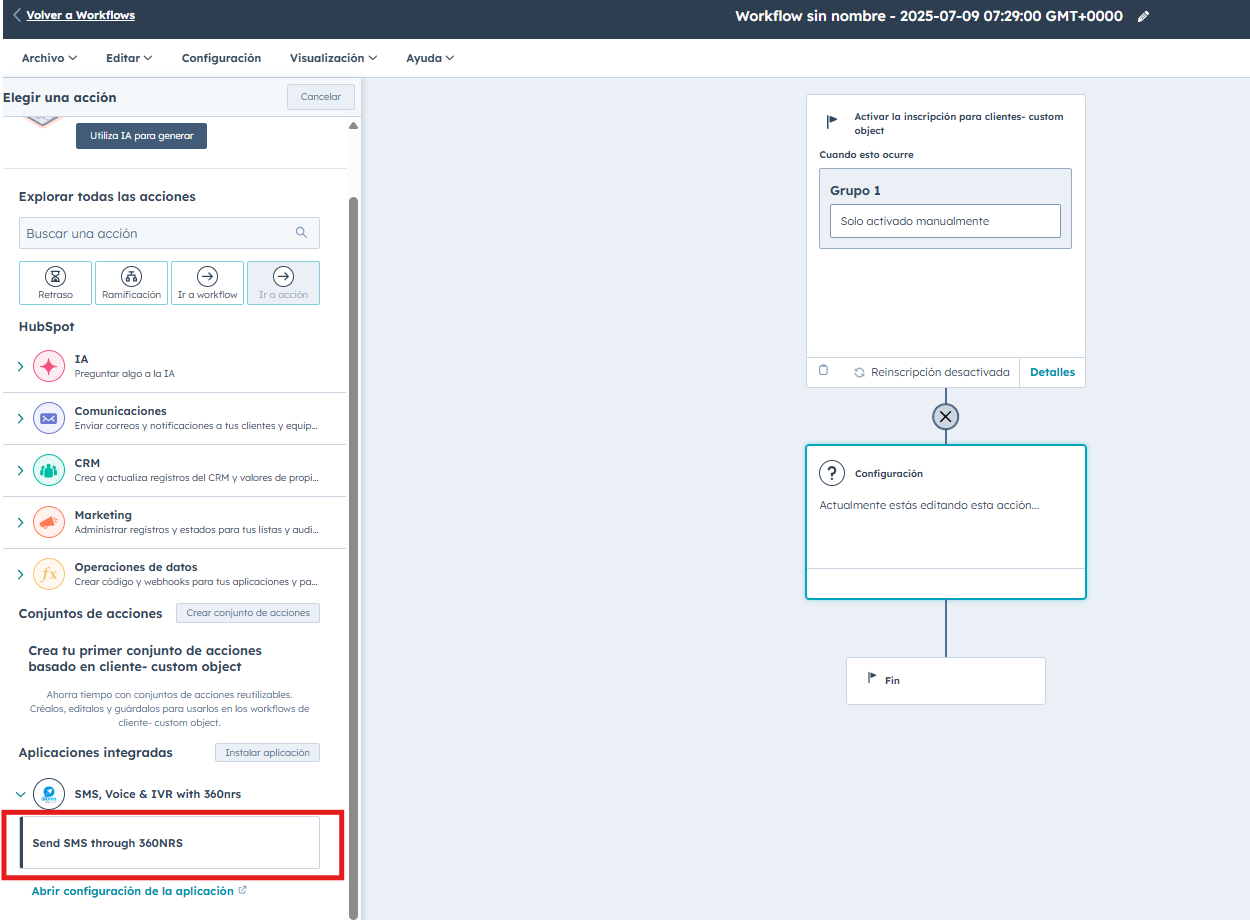Screen dimensions: 1250x920
Task: Expand the Operaciones de datos category
Action: 20,574
